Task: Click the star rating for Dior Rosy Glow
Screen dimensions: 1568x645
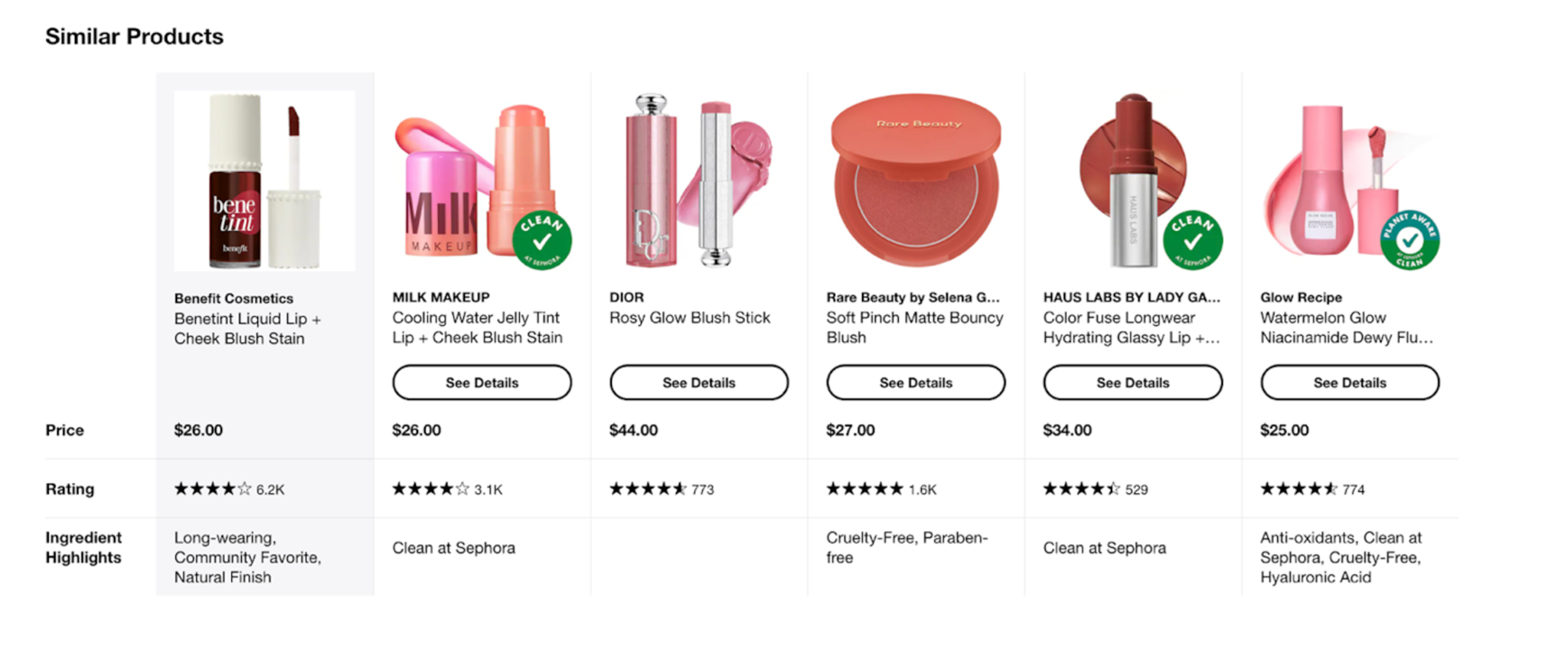Action: pos(648,489)
